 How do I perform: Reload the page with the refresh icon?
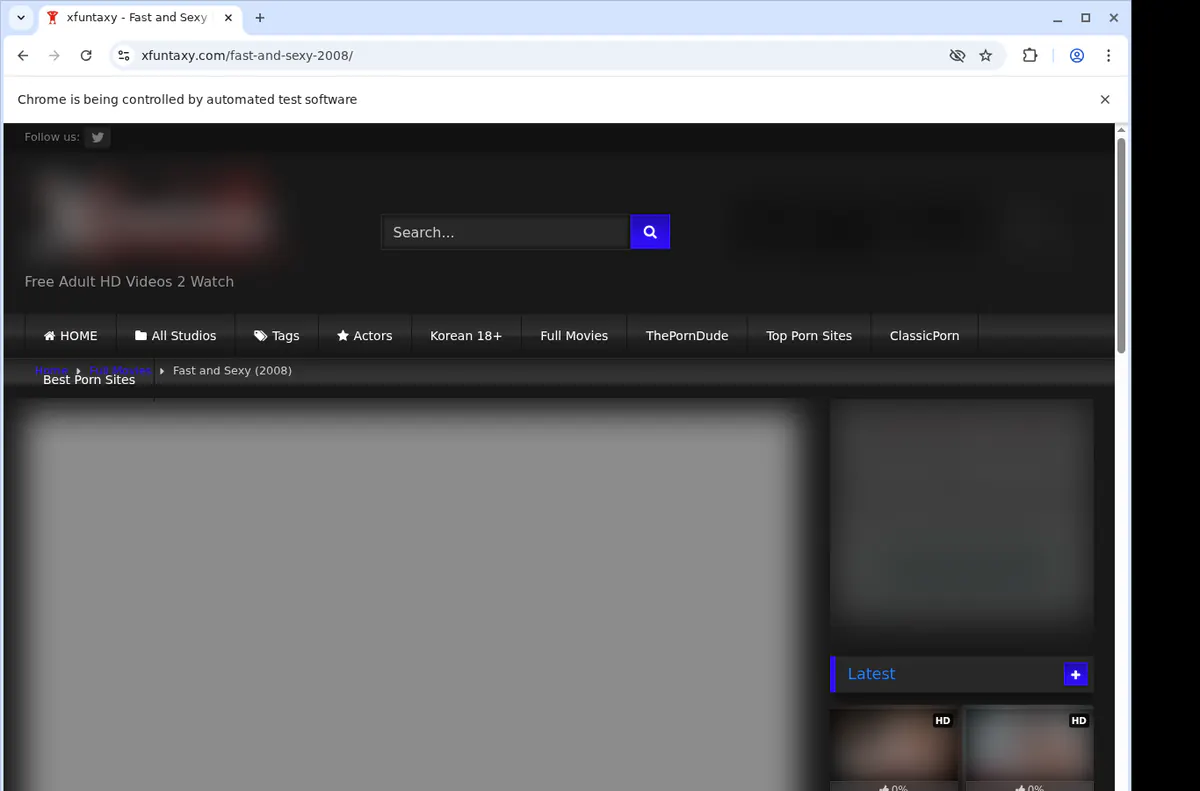(86, 56)
